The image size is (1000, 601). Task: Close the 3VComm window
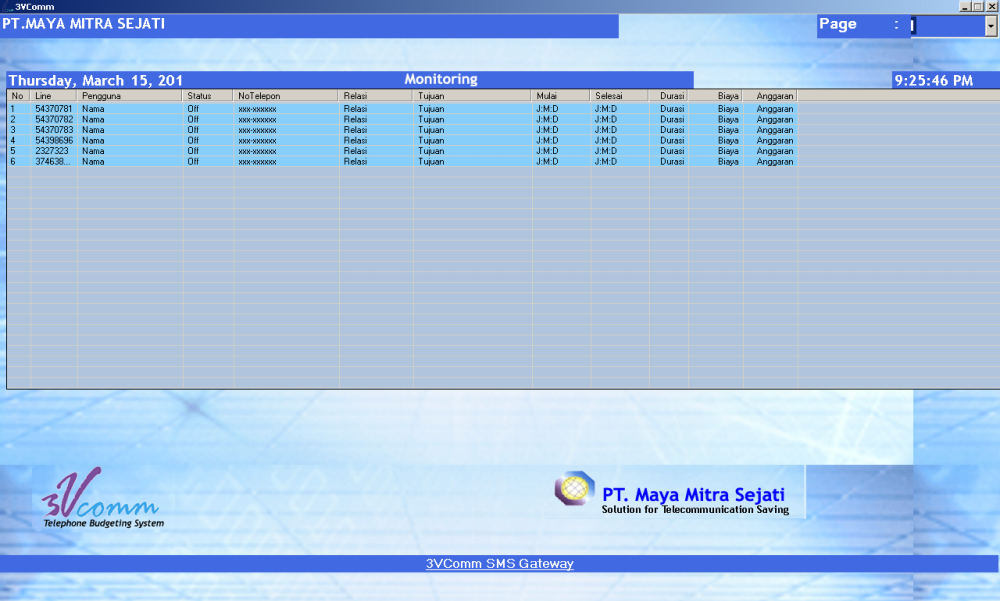click(992, 6)
